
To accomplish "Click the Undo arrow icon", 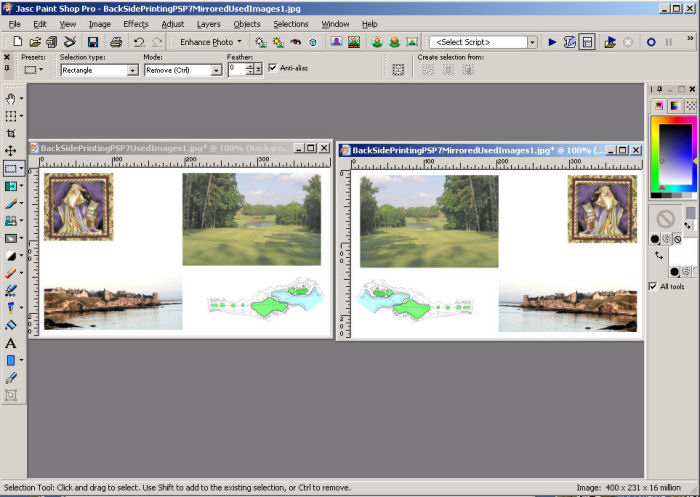I will tap(139, 42).
